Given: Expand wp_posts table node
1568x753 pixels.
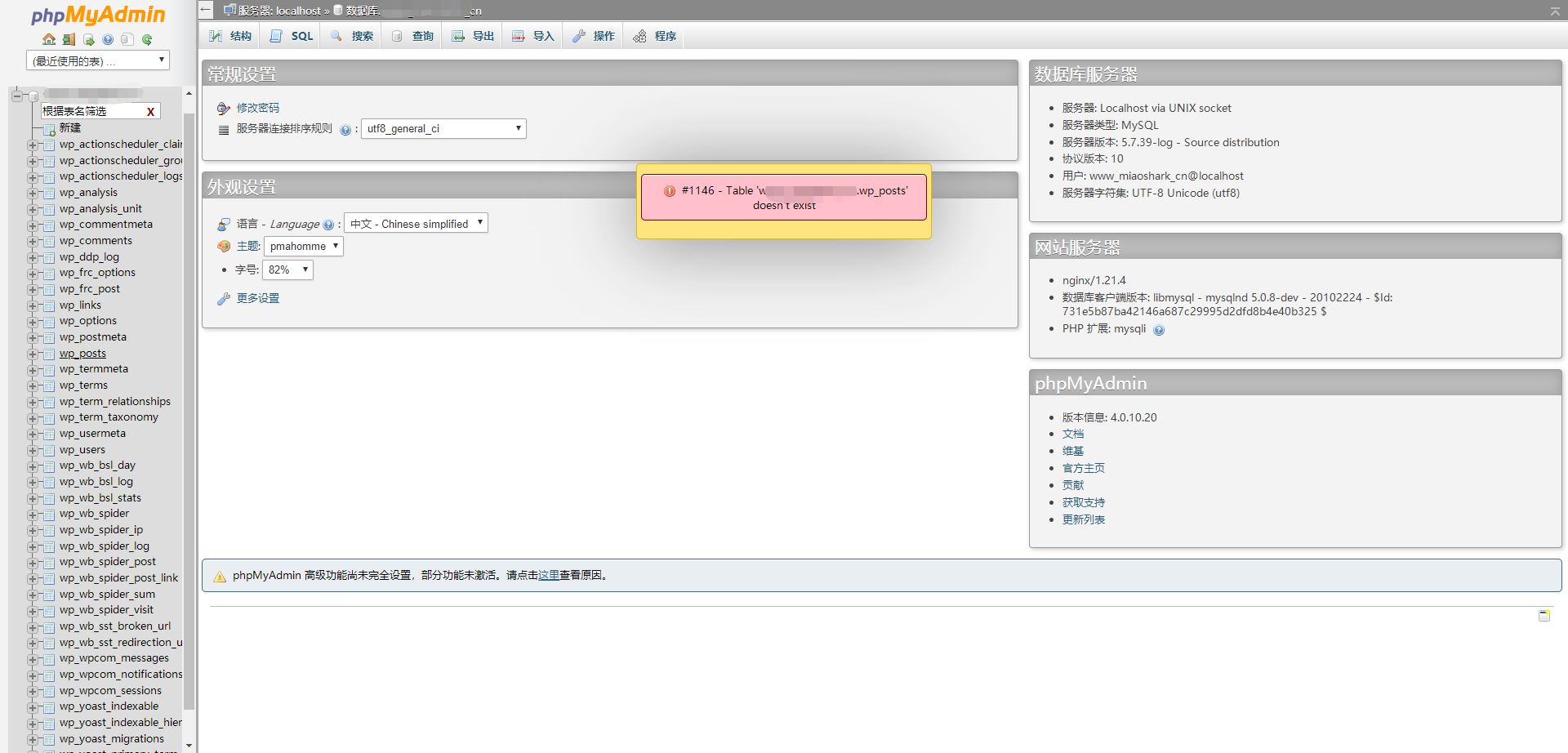Looking at the screenshot, I should (x=33, y=354).
